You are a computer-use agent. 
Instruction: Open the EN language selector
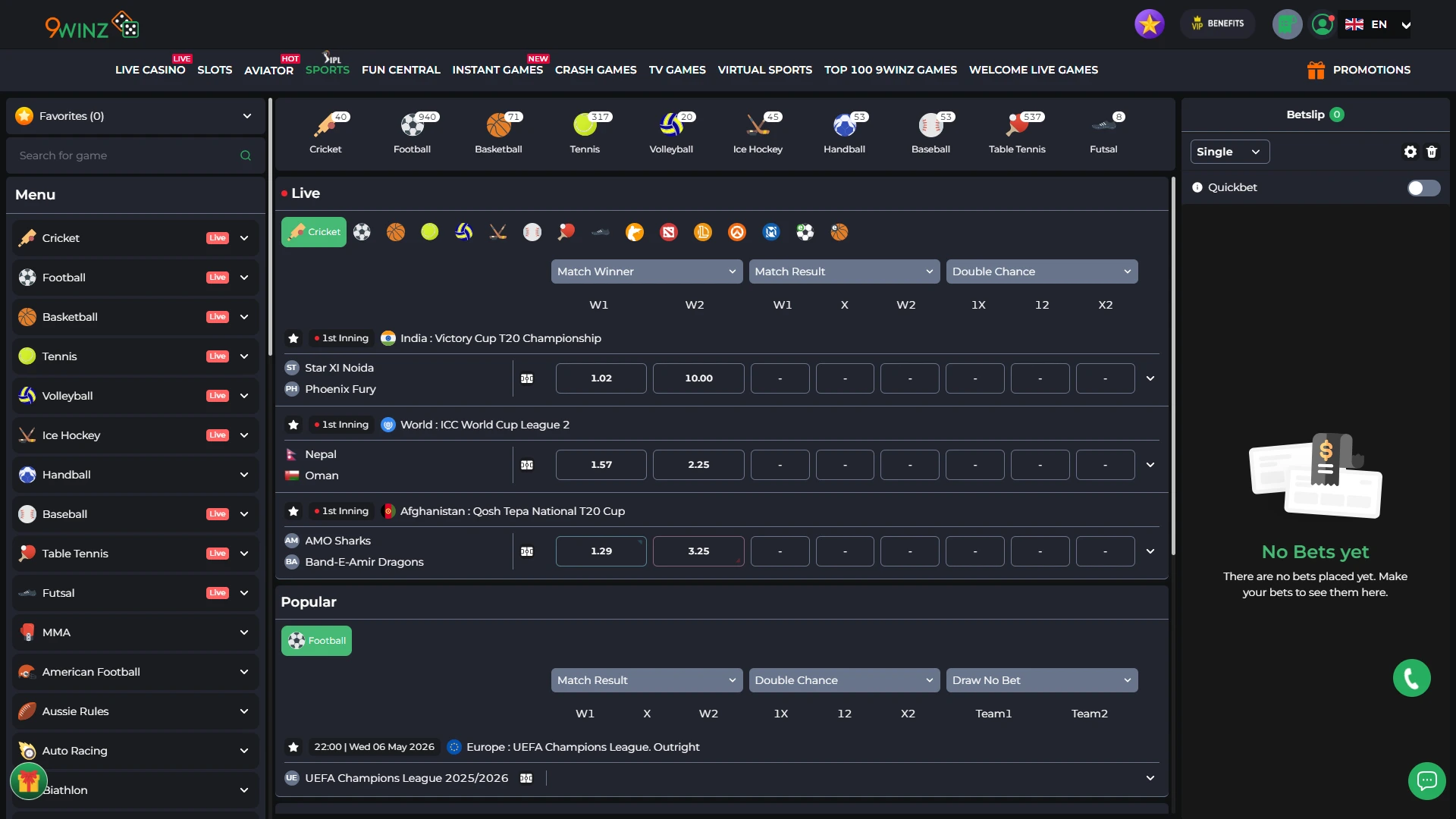pyautogui.click(x=1378, y=24)
